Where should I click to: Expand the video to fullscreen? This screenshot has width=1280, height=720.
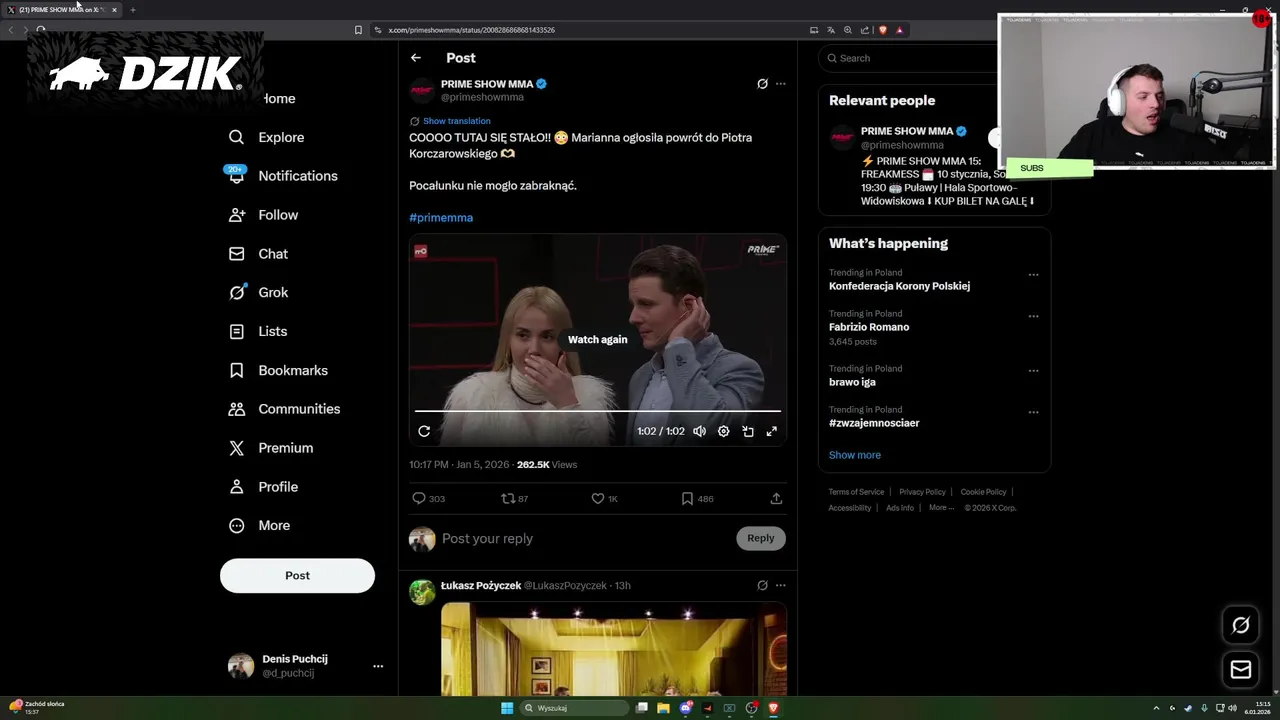[x=772, y=431]
